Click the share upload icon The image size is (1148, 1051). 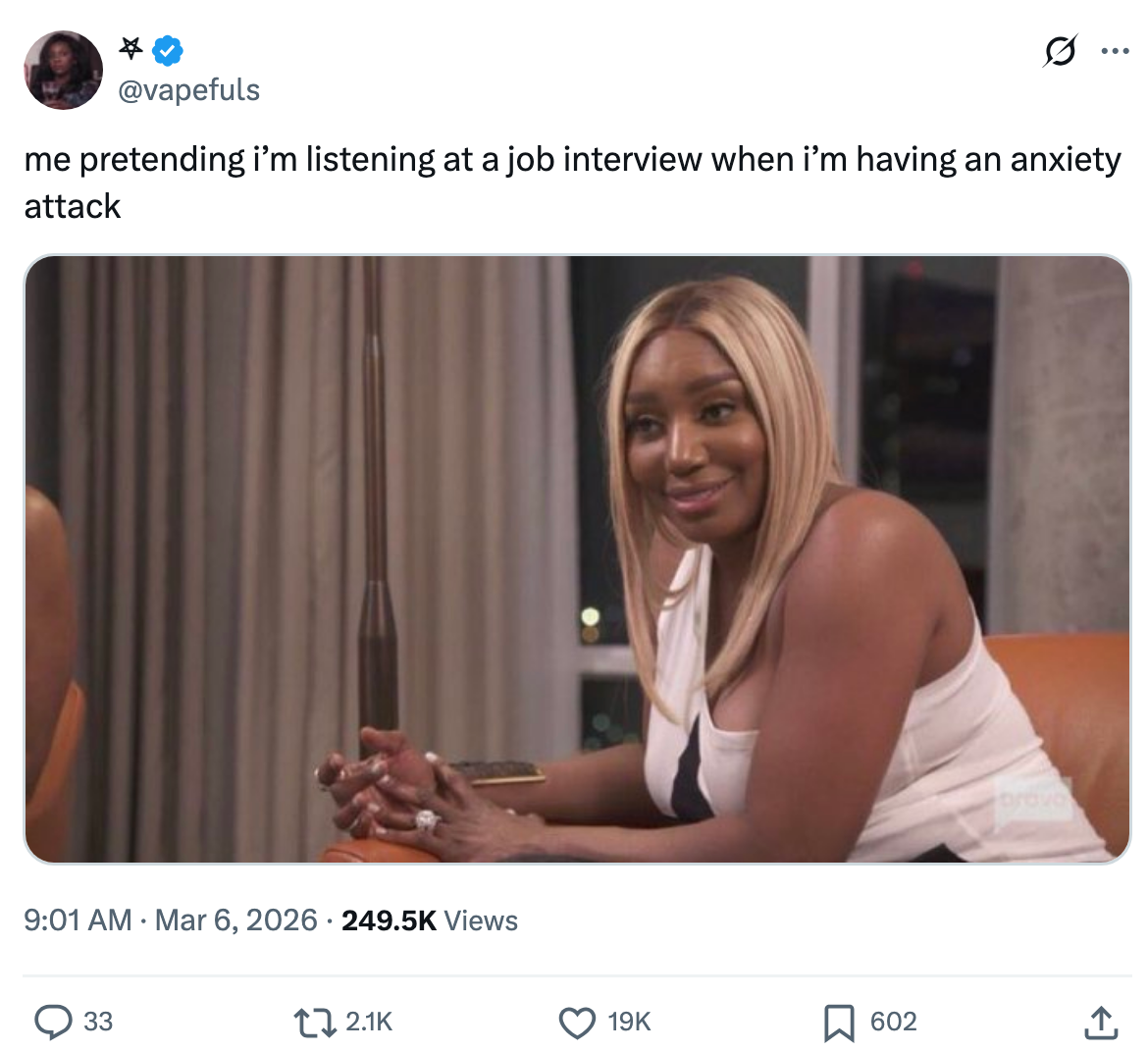1100,1023
